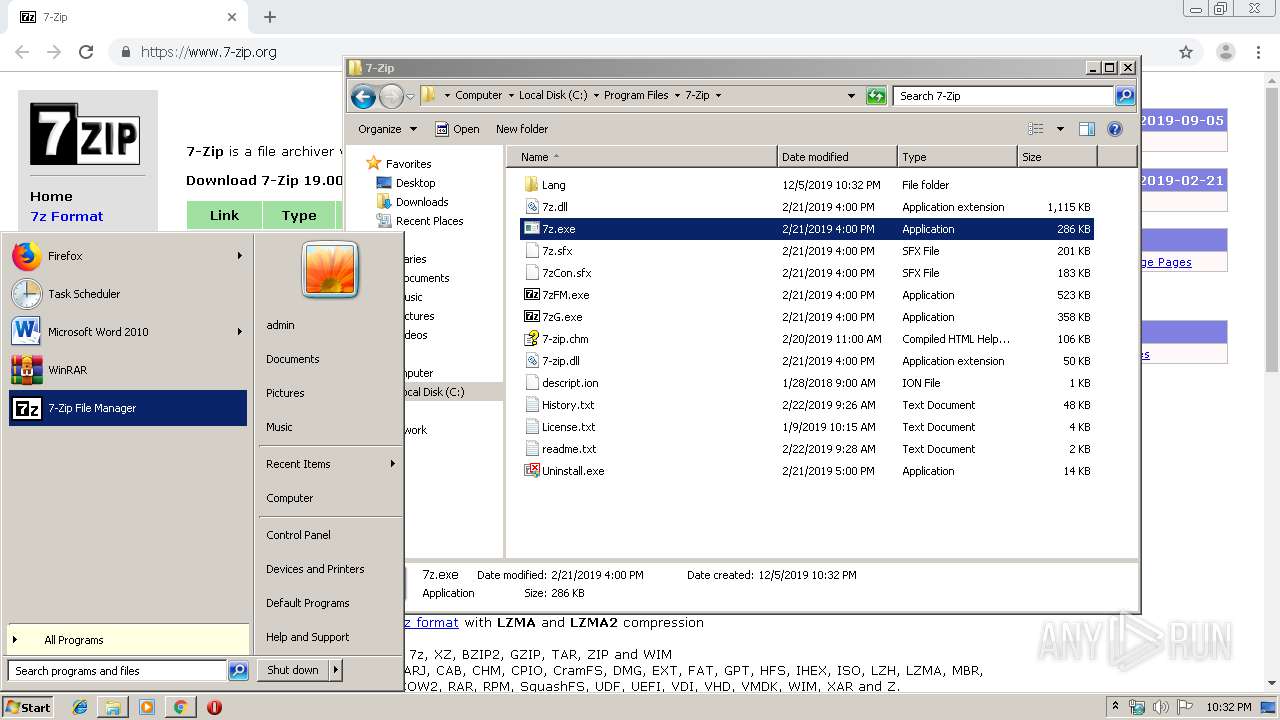Select Local Disk (C:) in navigation pane
This screenshot has height=720, width=1280.
pyautogui.click(x=434, y=392)
